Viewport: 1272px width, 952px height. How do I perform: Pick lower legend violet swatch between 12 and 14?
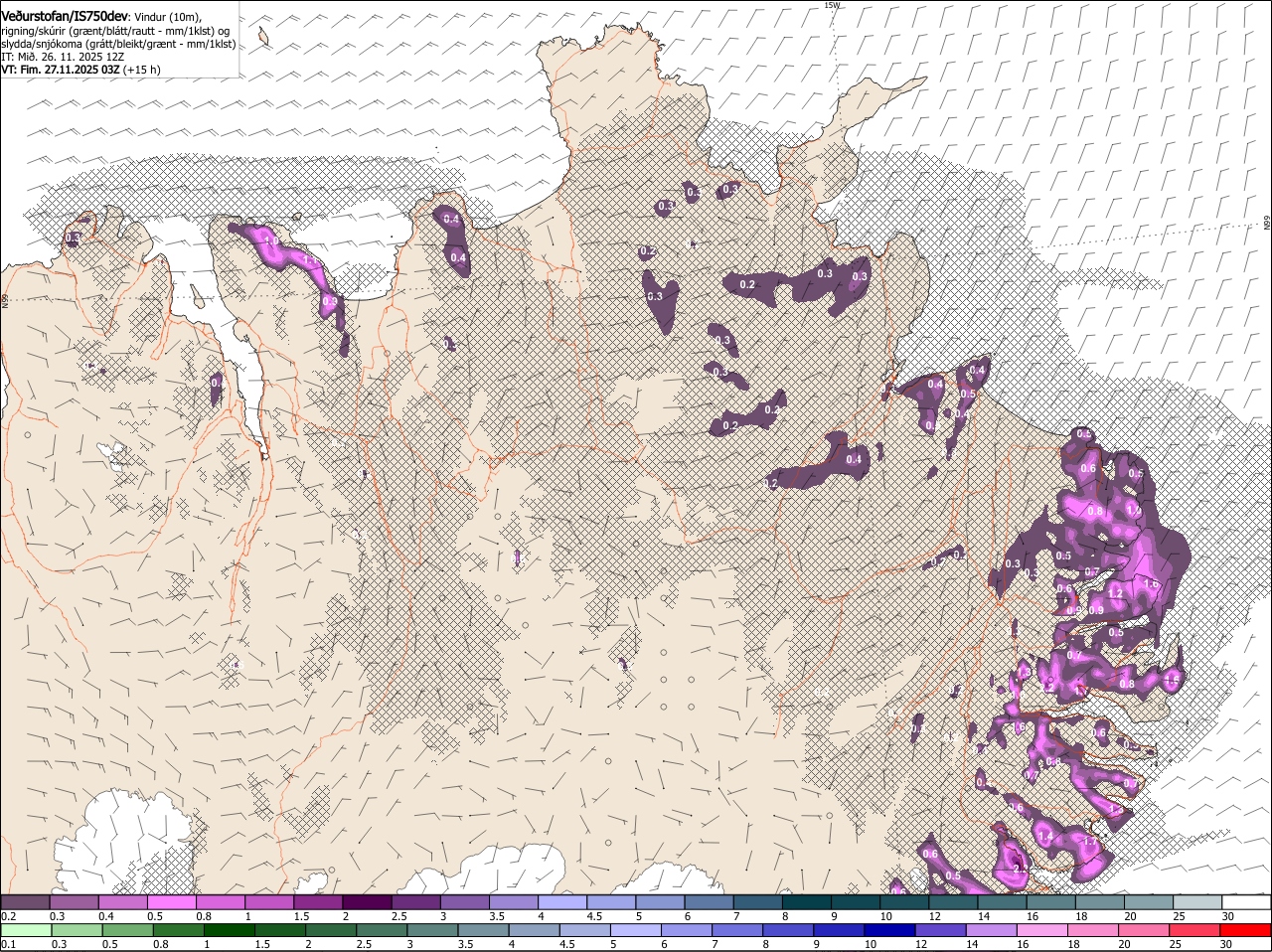point(941,930)
